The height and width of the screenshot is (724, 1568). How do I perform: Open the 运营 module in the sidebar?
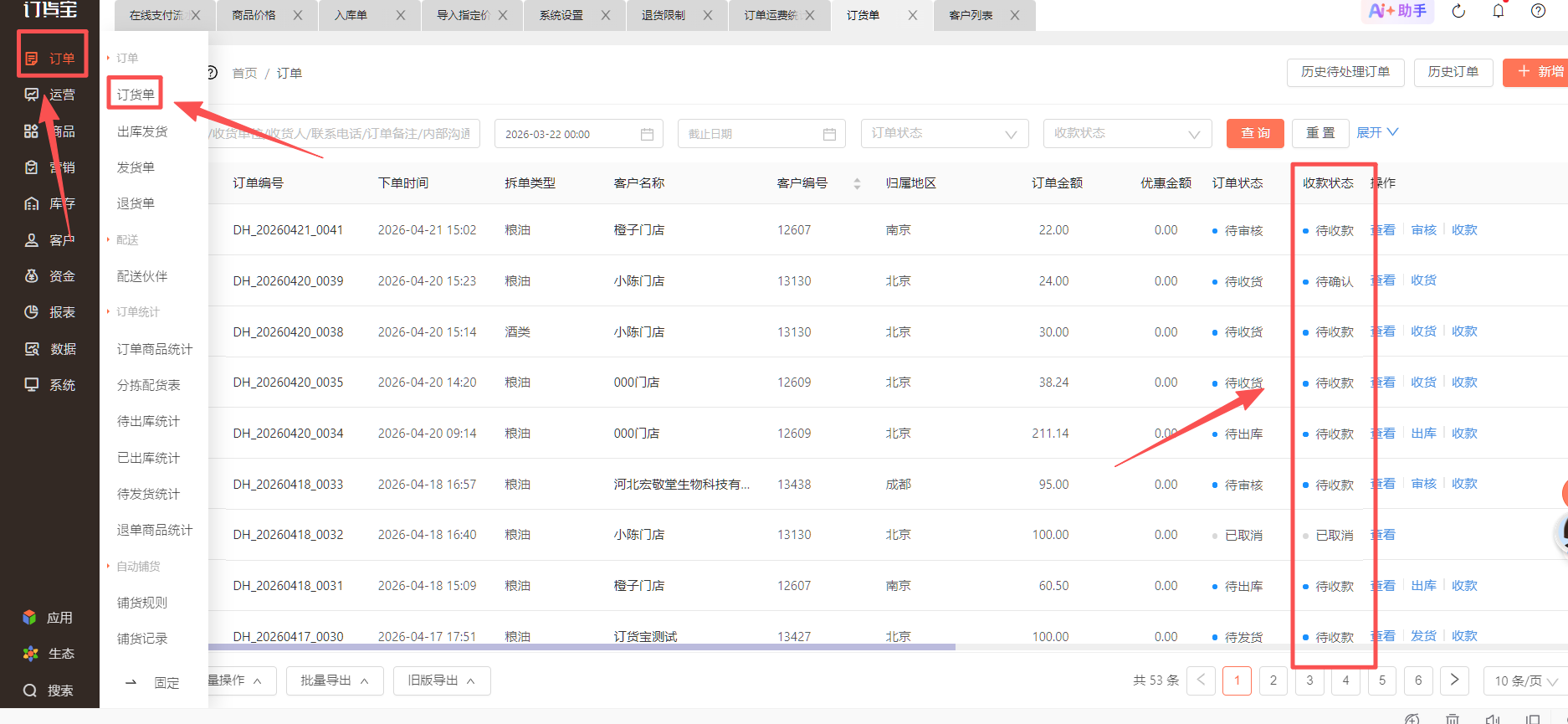51,95
